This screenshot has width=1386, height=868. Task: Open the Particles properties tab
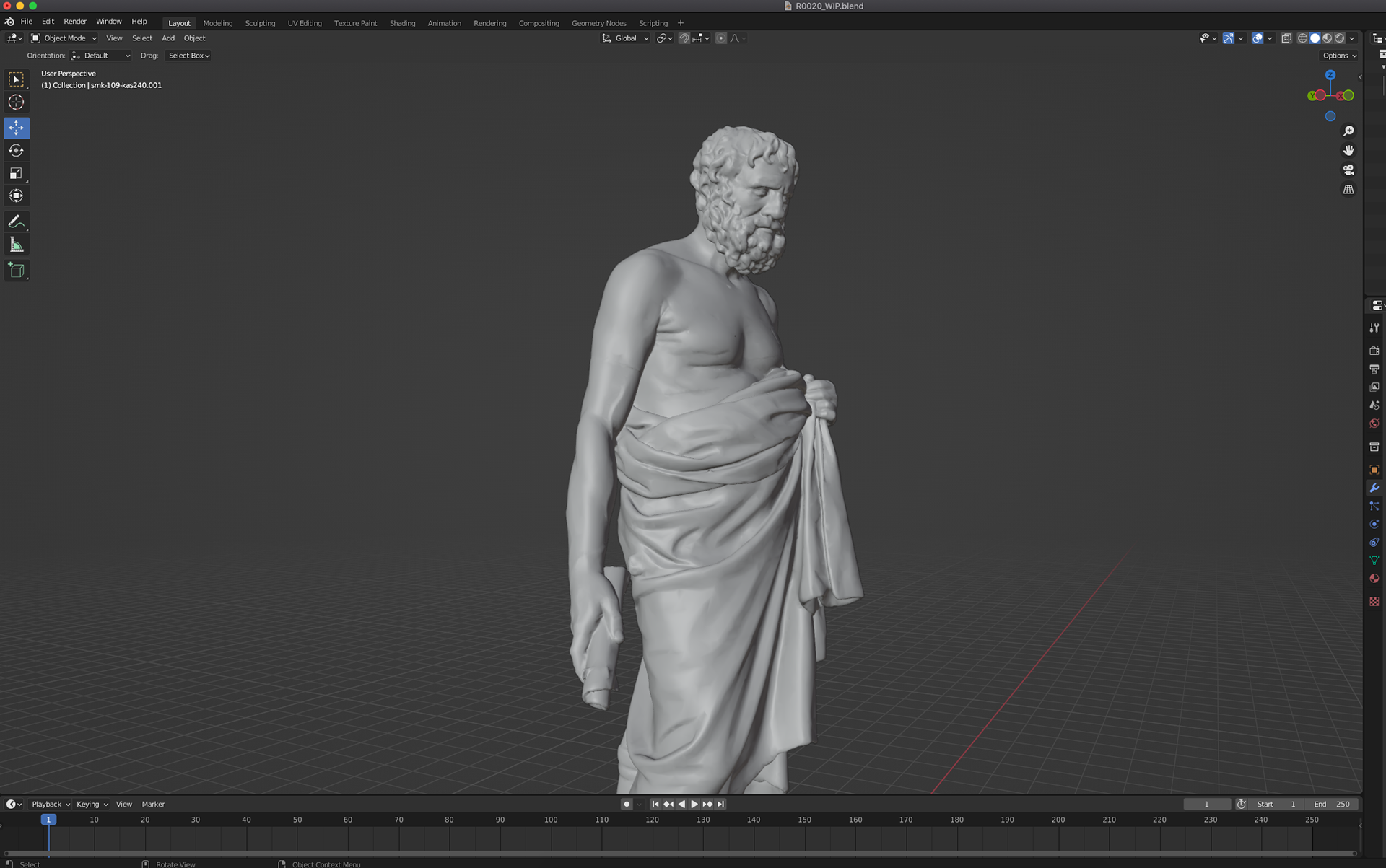pyautogui.click(x=1374, y=506)
